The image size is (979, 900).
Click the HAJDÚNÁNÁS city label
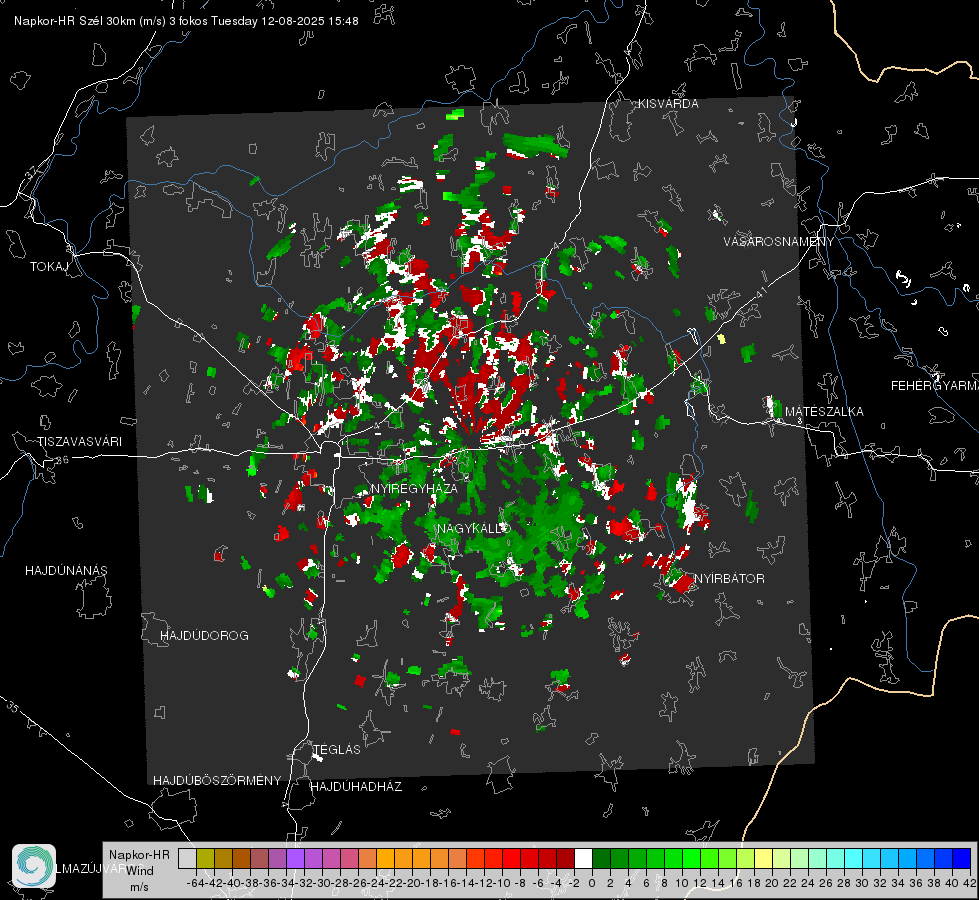pos(66,571)
